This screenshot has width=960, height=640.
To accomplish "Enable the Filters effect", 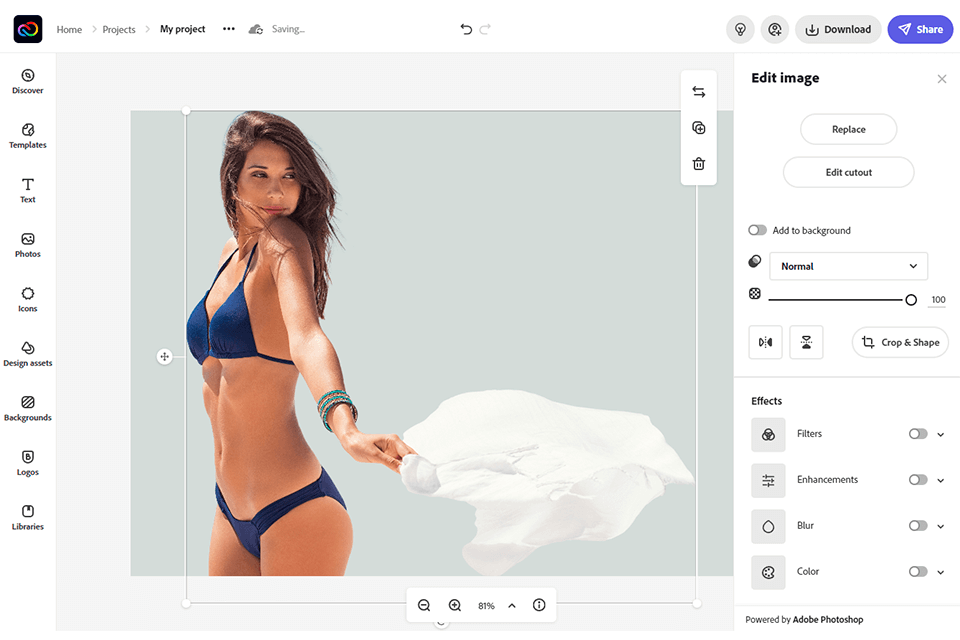I will coord(916,434).
